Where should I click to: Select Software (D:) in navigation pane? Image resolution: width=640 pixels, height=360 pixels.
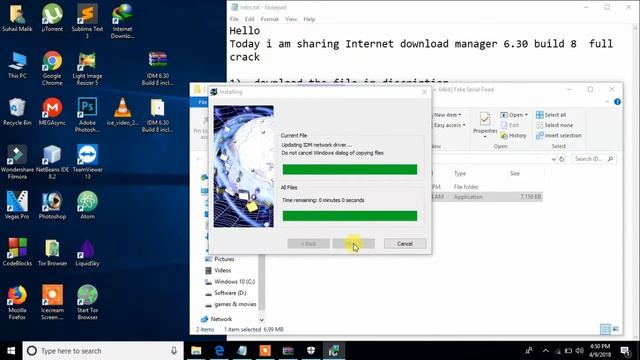coord(230,293)
